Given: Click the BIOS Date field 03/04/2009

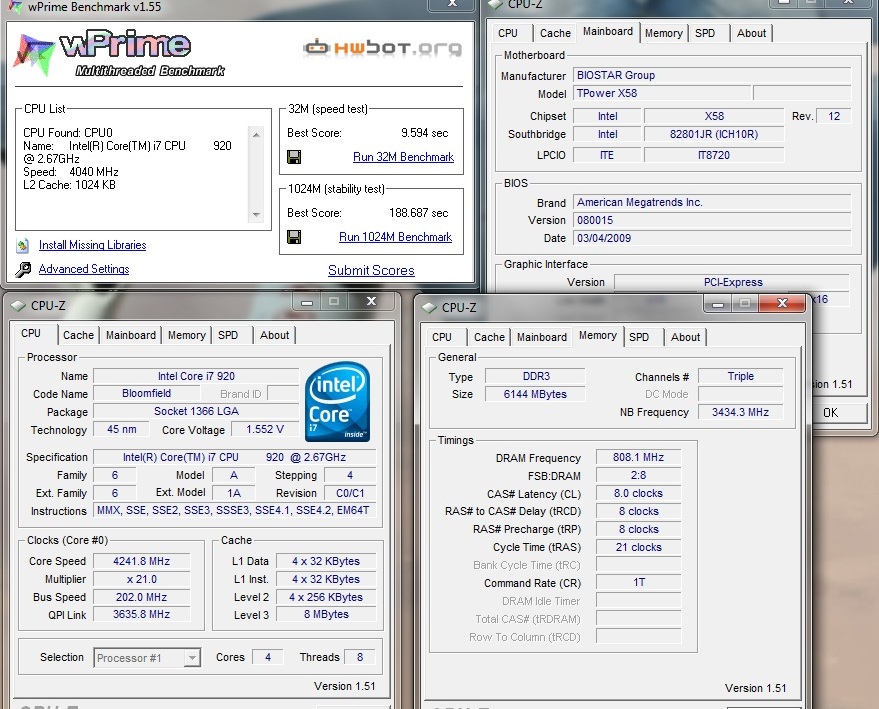Looking at the screenshot, I should [712, 238].
